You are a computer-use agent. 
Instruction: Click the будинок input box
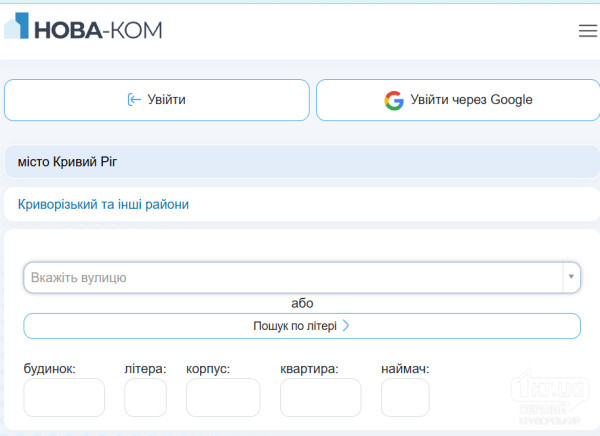point(64,397)
